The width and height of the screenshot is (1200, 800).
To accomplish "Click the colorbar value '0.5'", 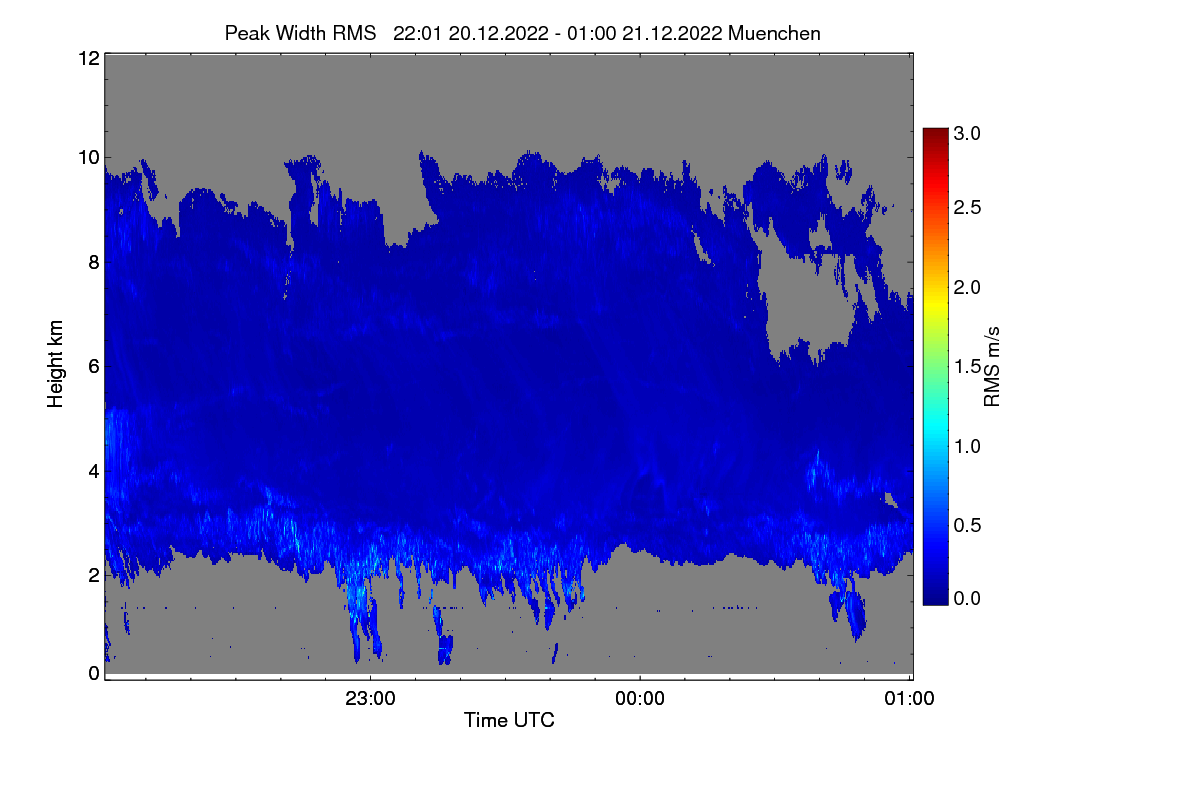I will pos(967,525).
